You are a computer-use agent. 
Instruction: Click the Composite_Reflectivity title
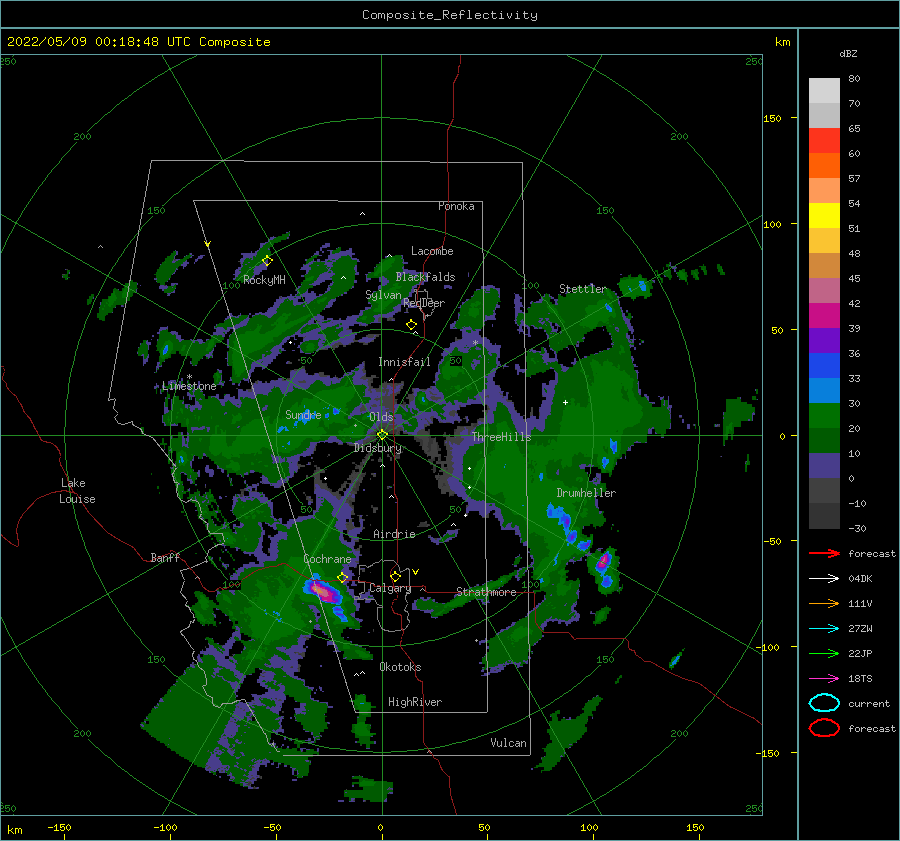pos(450,15)
